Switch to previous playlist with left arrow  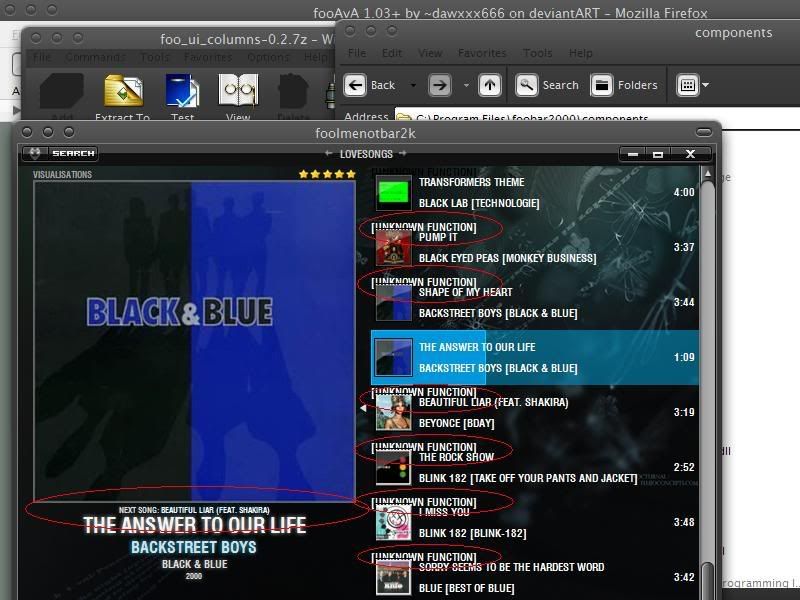pyautogui.click(x=329, y=154)
